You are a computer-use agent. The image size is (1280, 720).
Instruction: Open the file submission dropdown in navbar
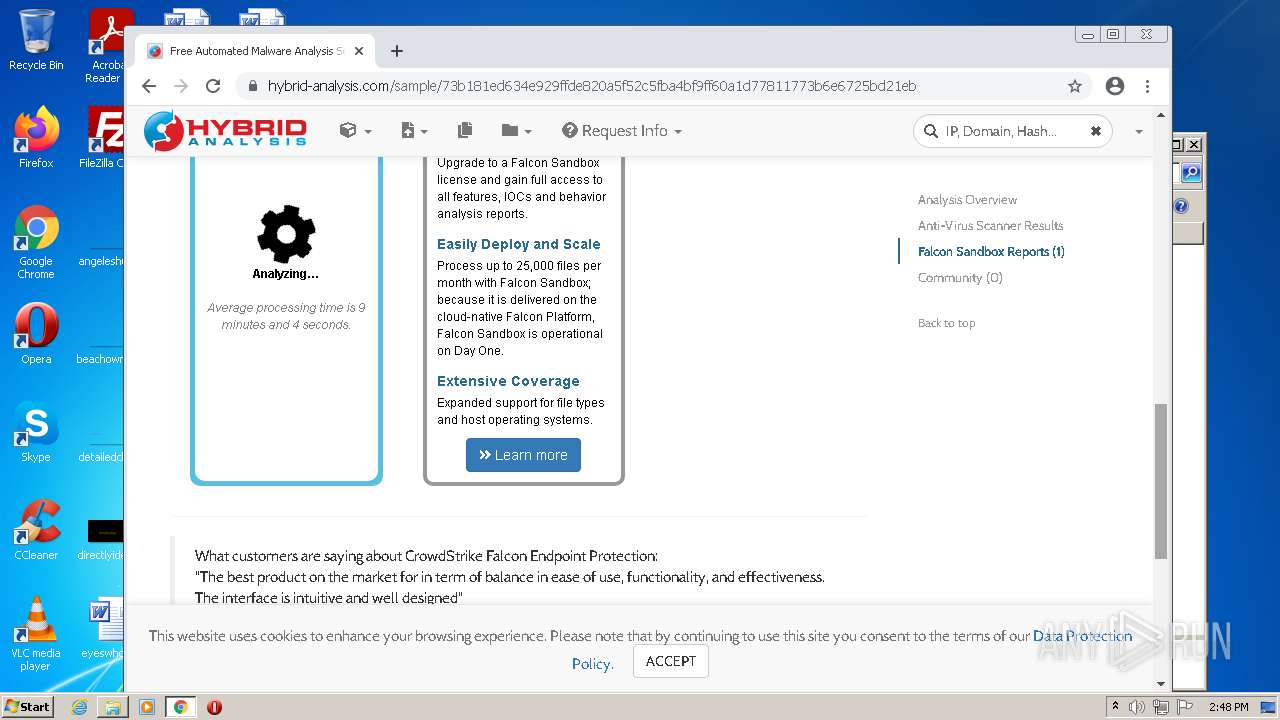pos(413,131)
